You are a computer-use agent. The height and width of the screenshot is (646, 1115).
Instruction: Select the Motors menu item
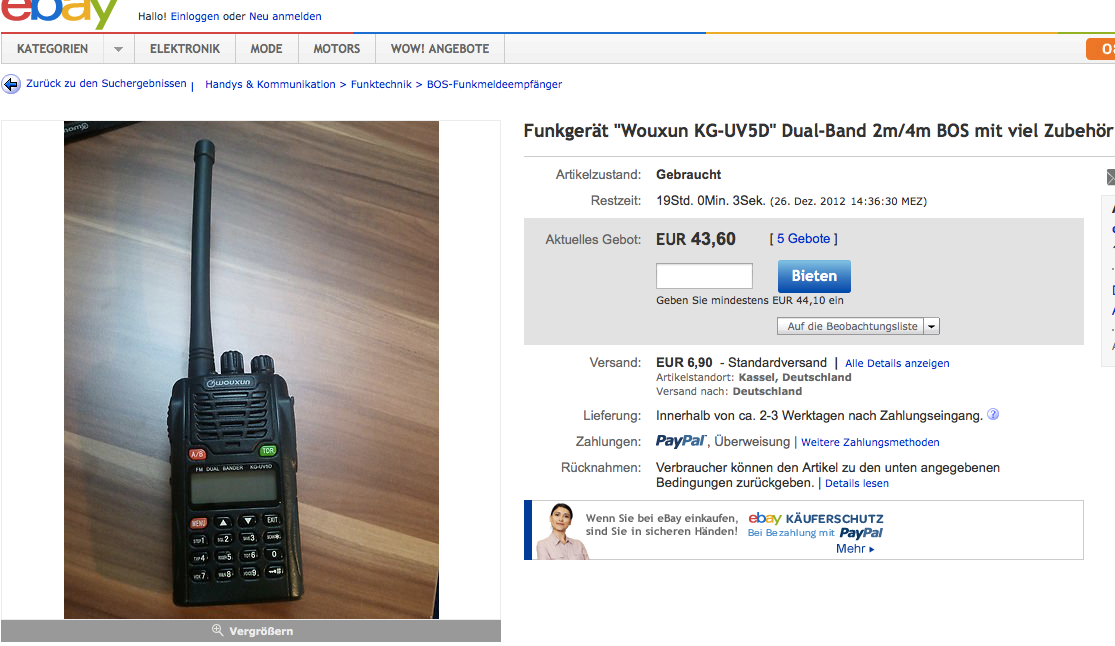pyautogui.click(x=336, y=49)
